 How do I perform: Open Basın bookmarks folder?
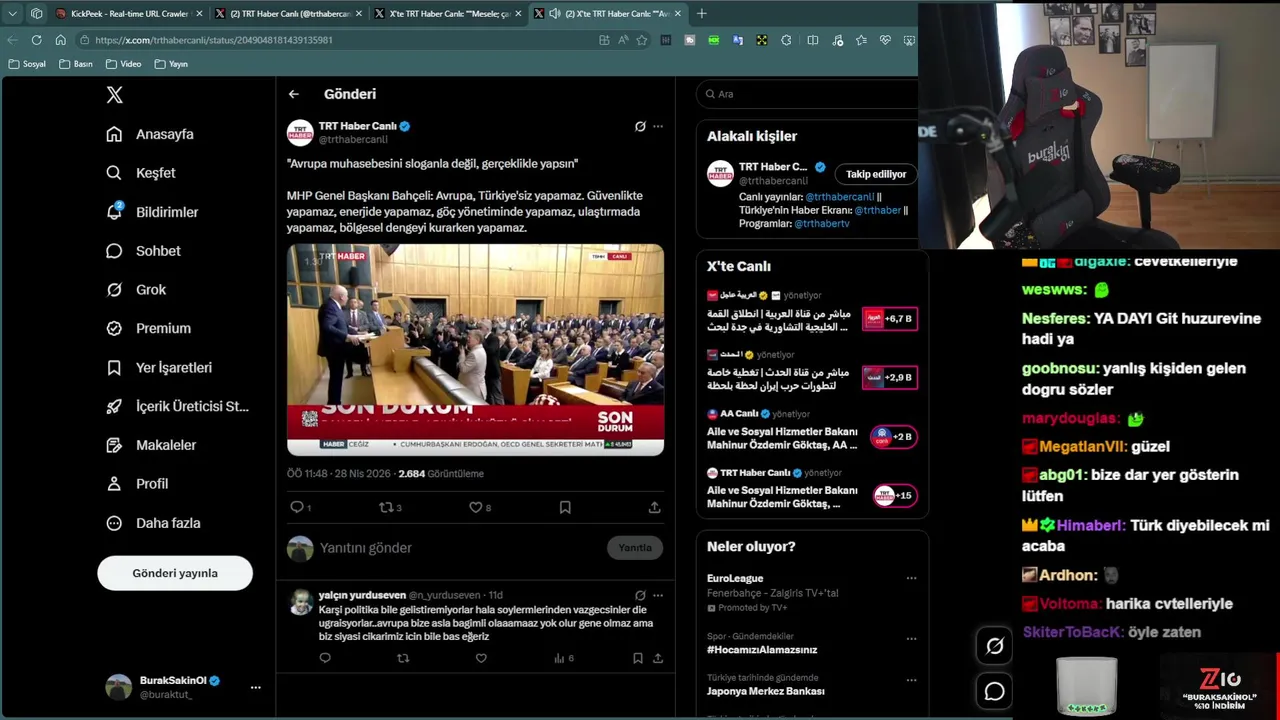point(76,64)
